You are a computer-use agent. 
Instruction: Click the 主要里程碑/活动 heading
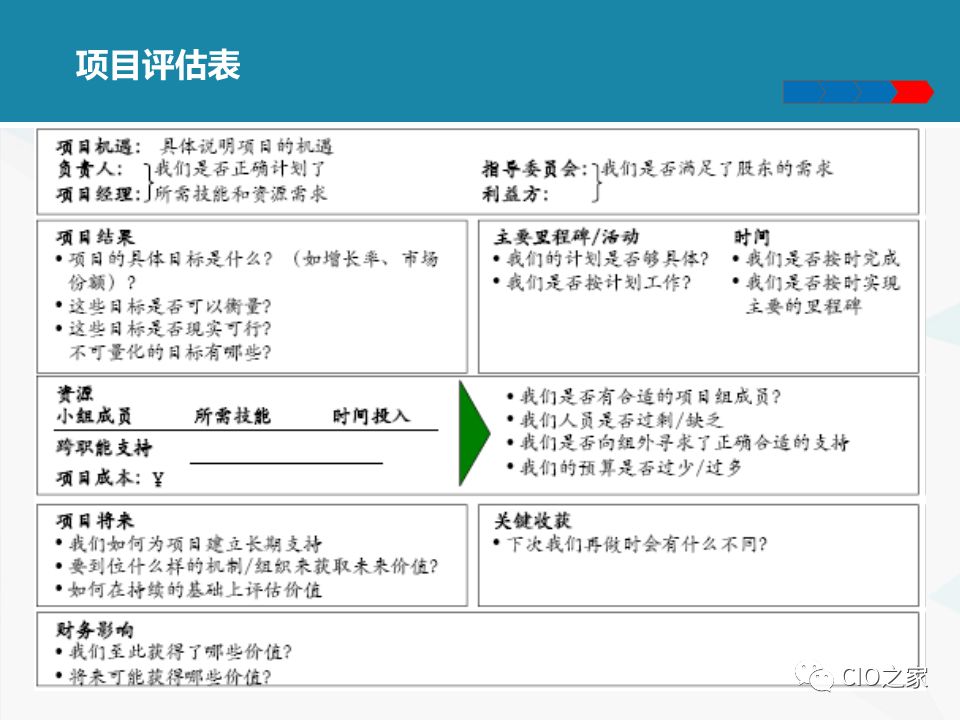coord(566,236)
